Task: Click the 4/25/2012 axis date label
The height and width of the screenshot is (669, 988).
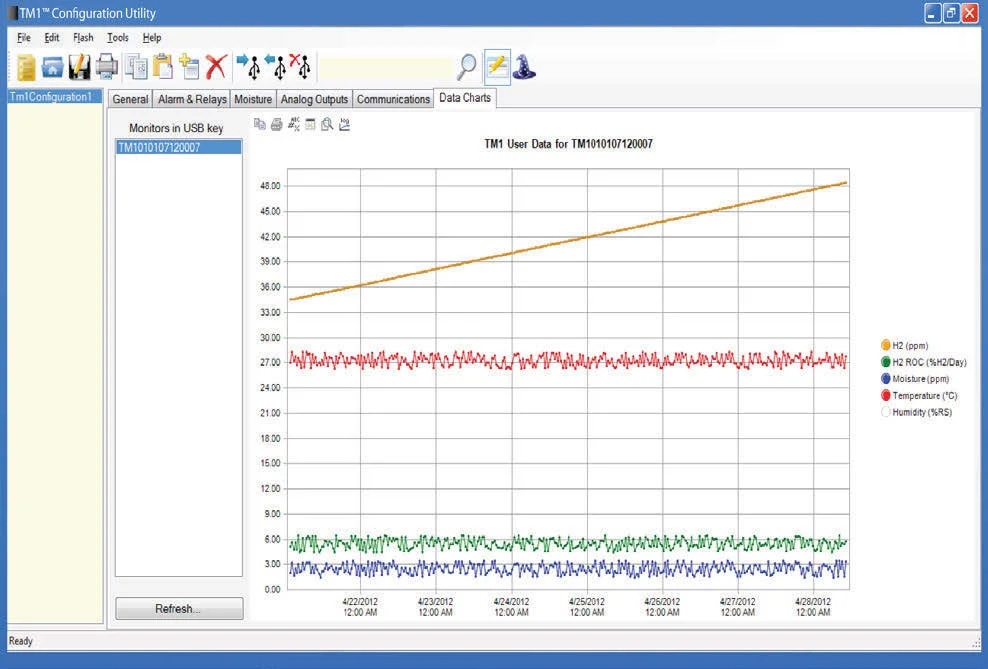Action: (587, 607)
